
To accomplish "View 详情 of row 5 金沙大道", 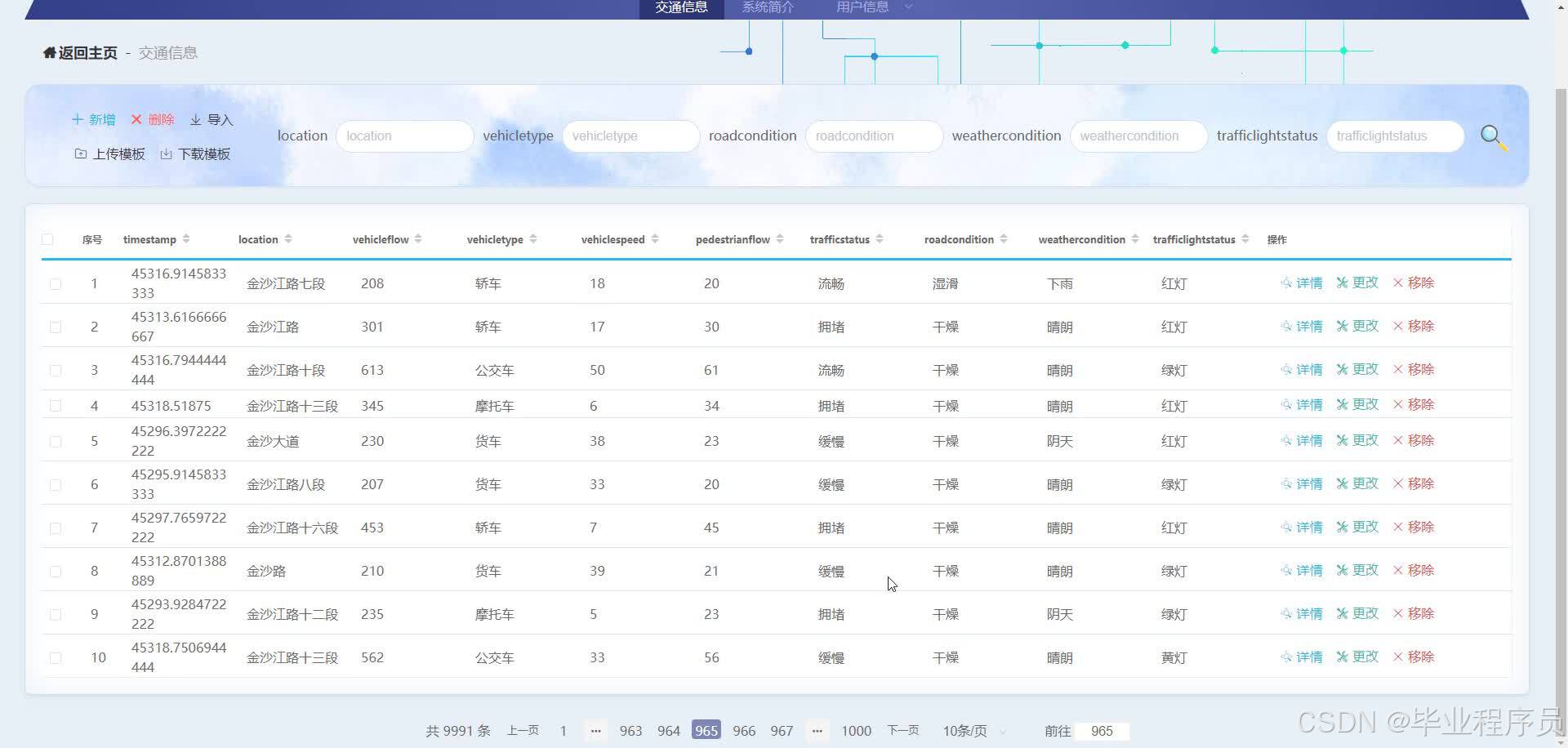I will tap(1302, 440).
